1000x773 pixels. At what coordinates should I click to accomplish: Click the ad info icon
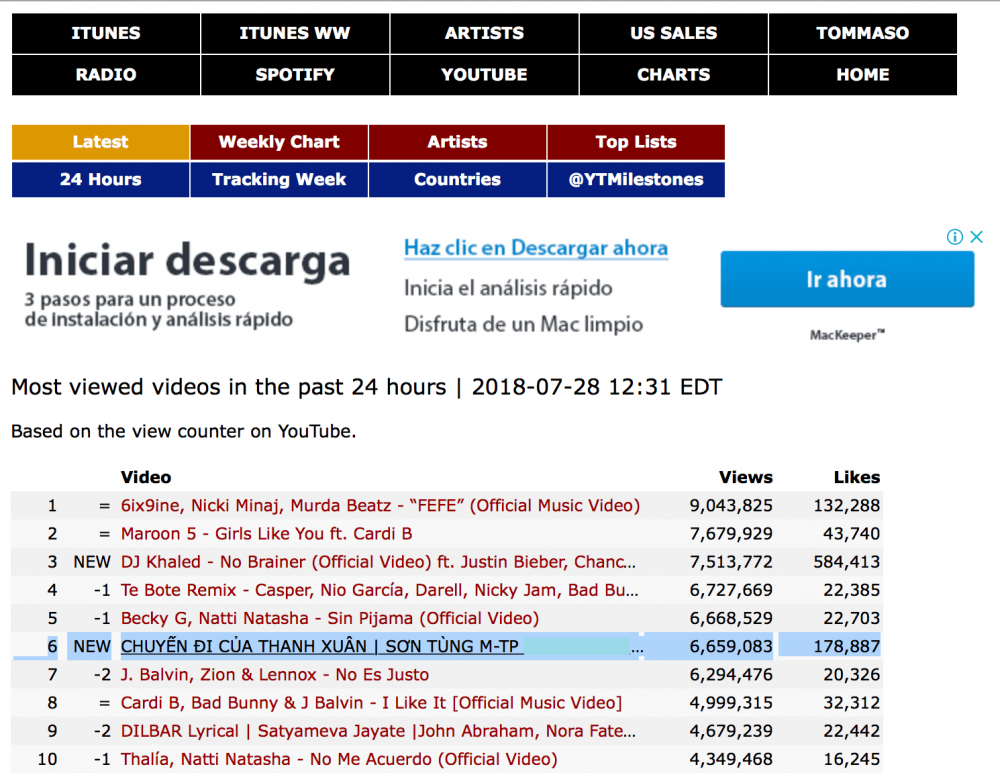[955, 237]
